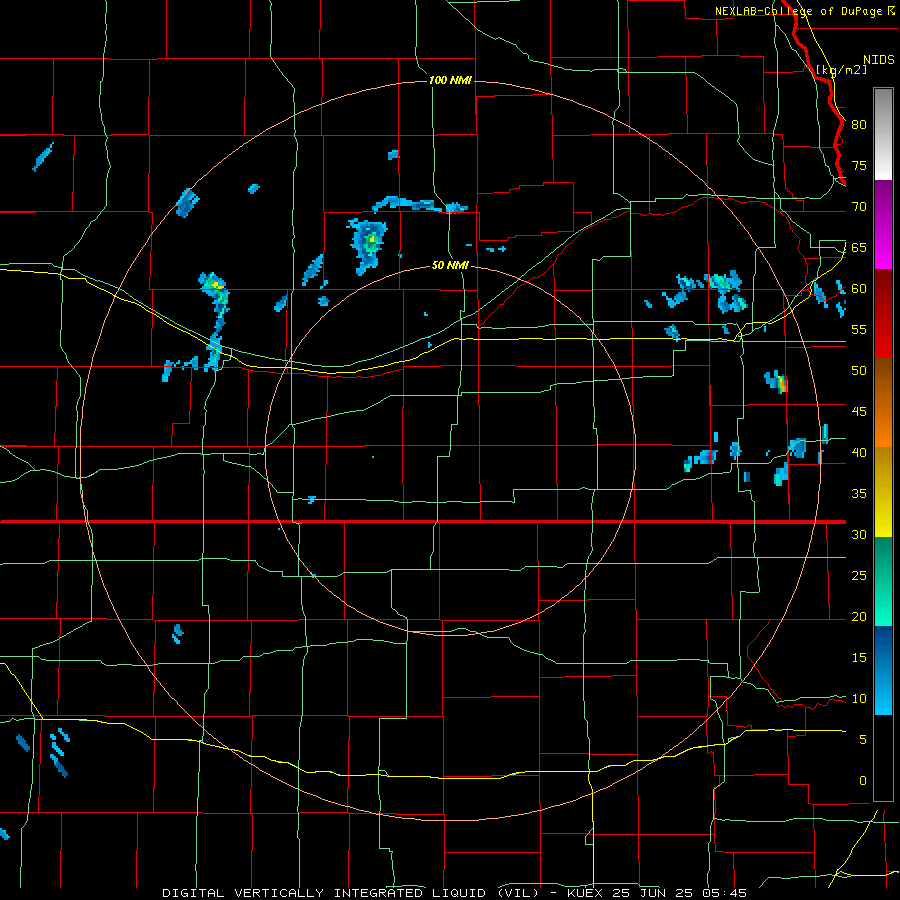The height and width of the screenshot is (900, 900).
Task: Click the 45 value on the color scale
Action: tap(859, 412)
